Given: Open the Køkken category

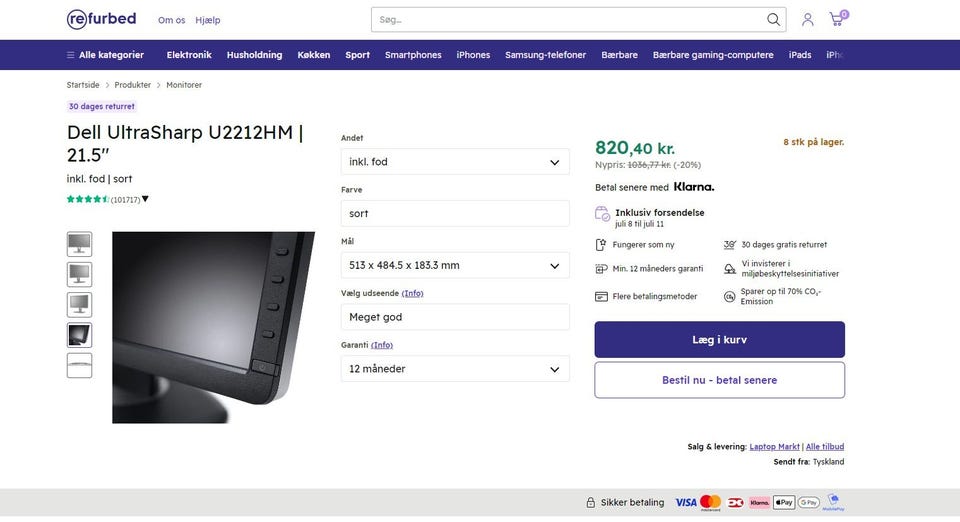Looking at the screenshot, I should tap(314, 55).
